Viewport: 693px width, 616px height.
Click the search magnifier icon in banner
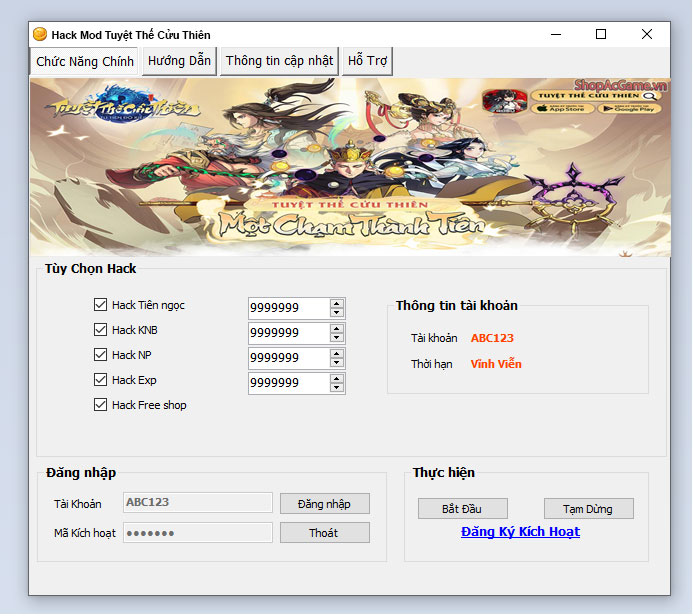click(649, 96)
